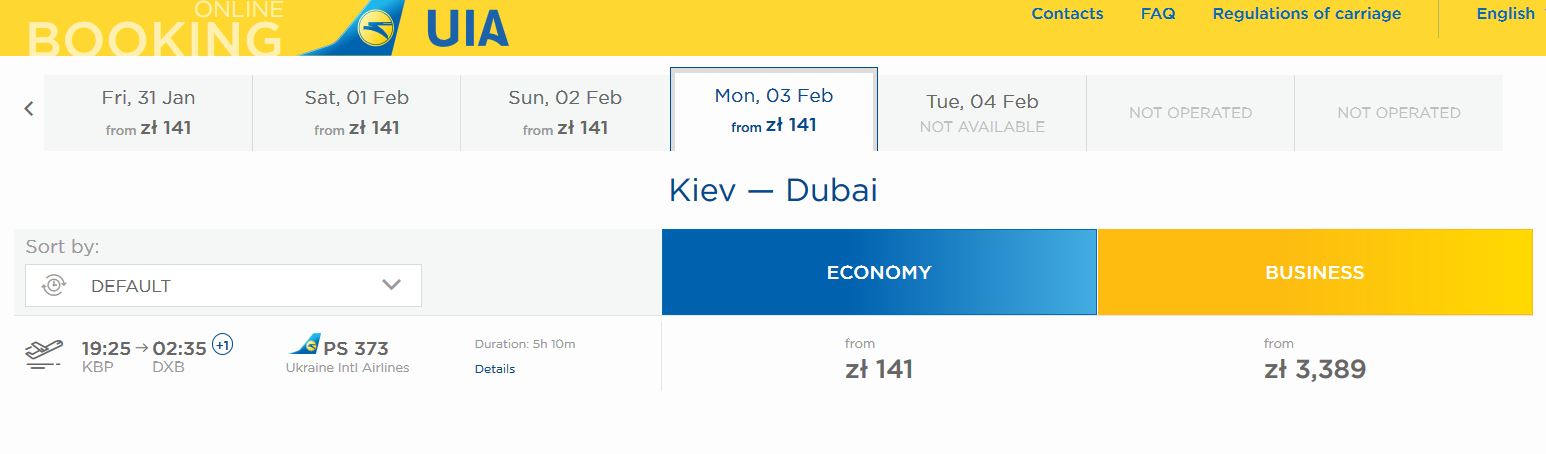
Task: Select the Fri, 31 Jan date tab
Action: (148, 113)
